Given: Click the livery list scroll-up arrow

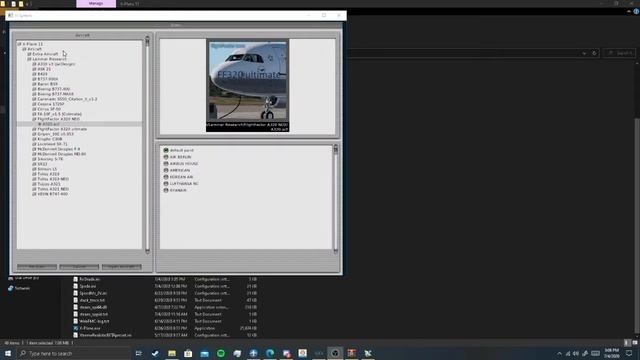Looking at the screenshot, I should [x=336, y=147].
